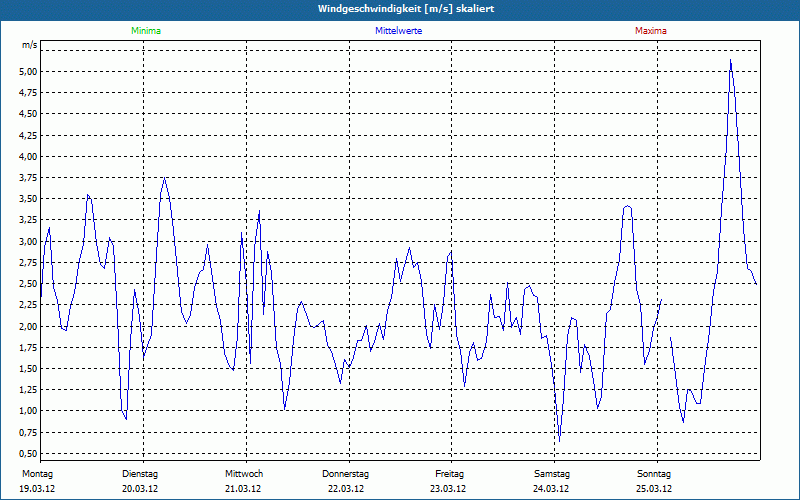
Task: Click the 22.03.12 date label
Action: (346, 489)
